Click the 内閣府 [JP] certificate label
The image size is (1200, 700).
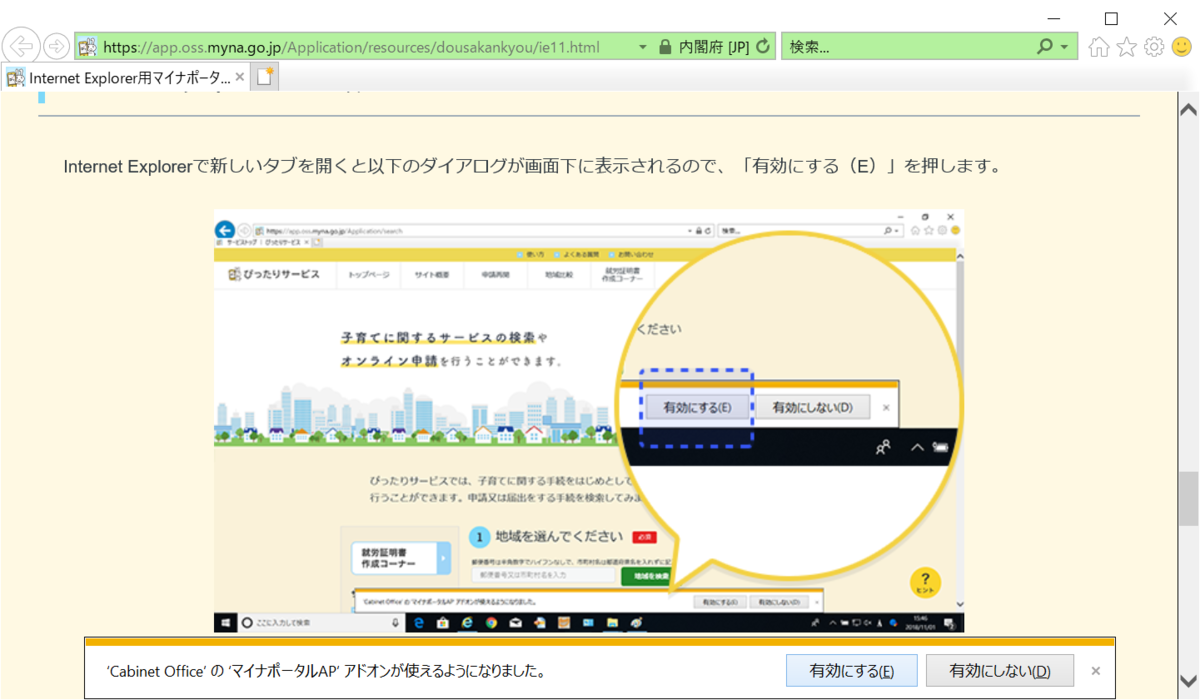[x=714, y=47]
